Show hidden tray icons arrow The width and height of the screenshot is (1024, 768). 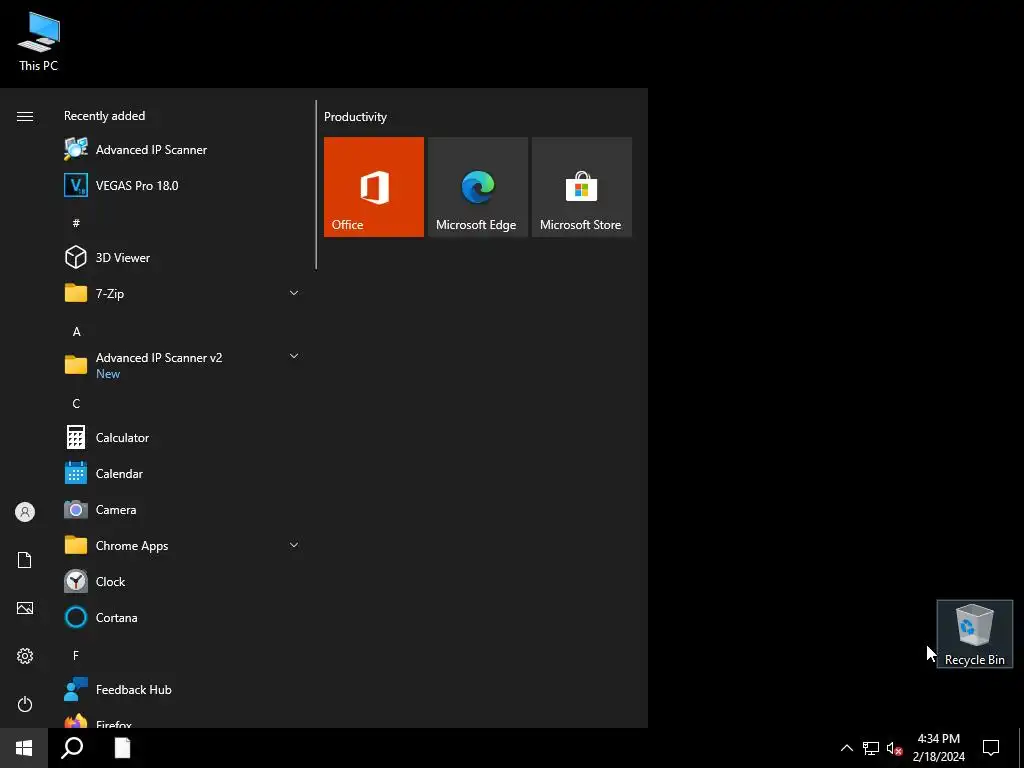pyautogui.click(x=846, y=748)
